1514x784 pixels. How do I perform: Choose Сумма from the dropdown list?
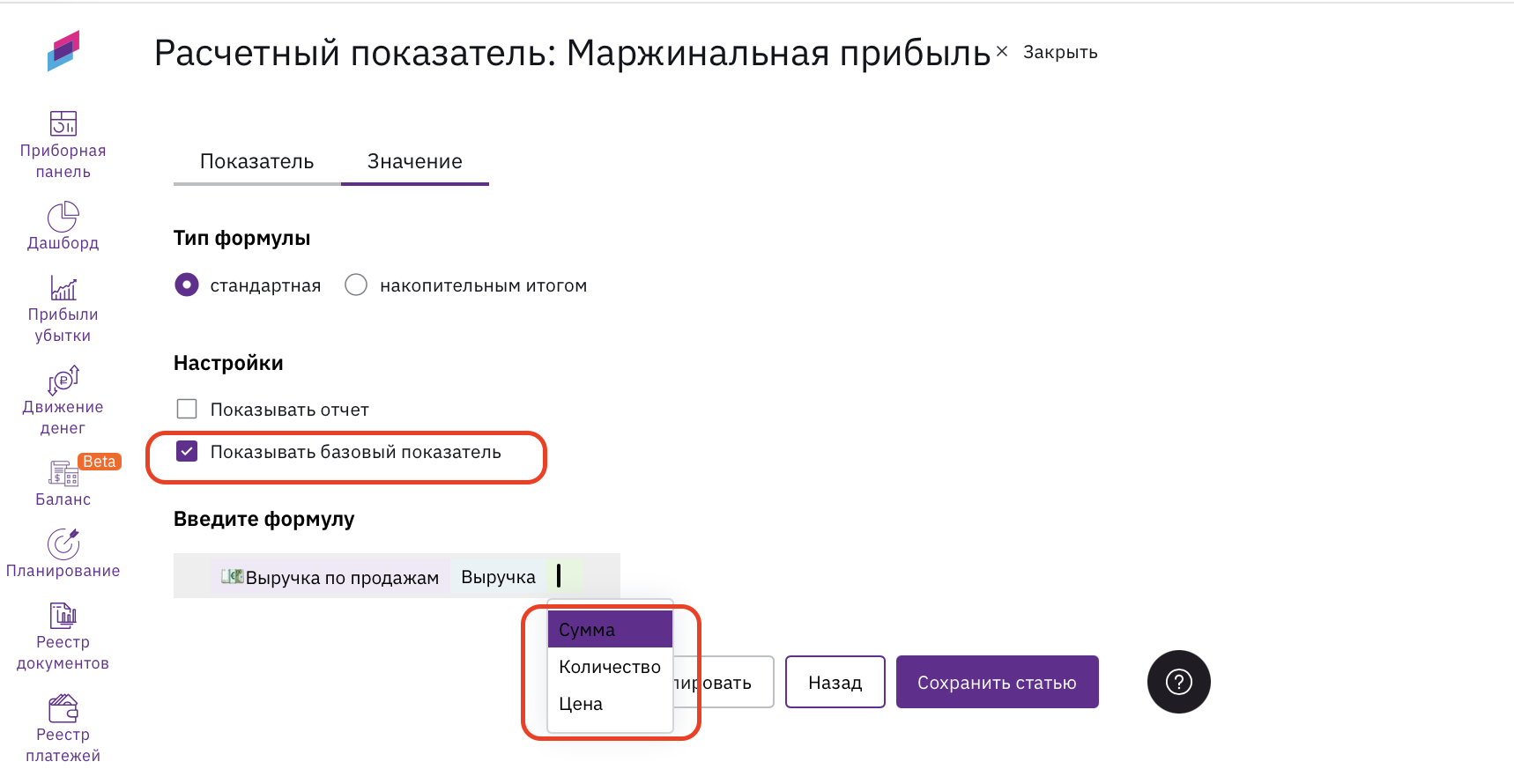tap(610, 630)
